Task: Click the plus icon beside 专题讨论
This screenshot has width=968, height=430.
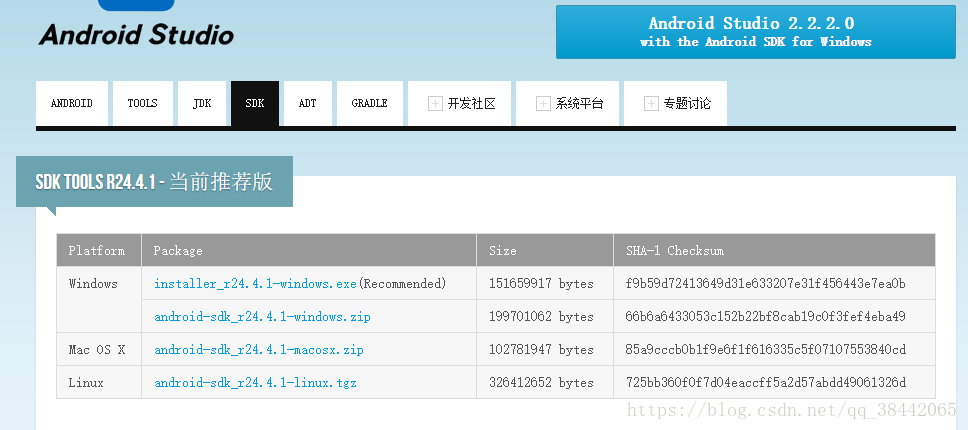Action: [x=651, y=104]
